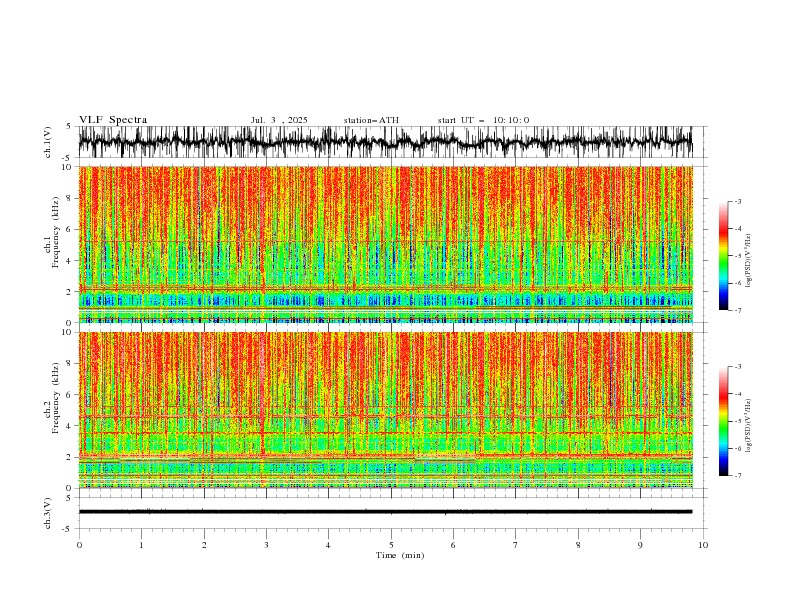Click the "station=ATH" header label
Image resolution: width=792 pixels, height=612 pixels.
tap(371, 120)
